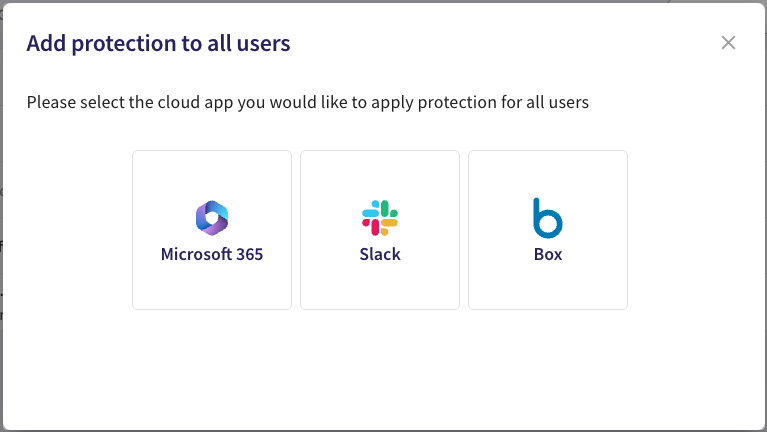Click empty space below the Slack label
Screen dimensions: 767x432
coord(380,287)
